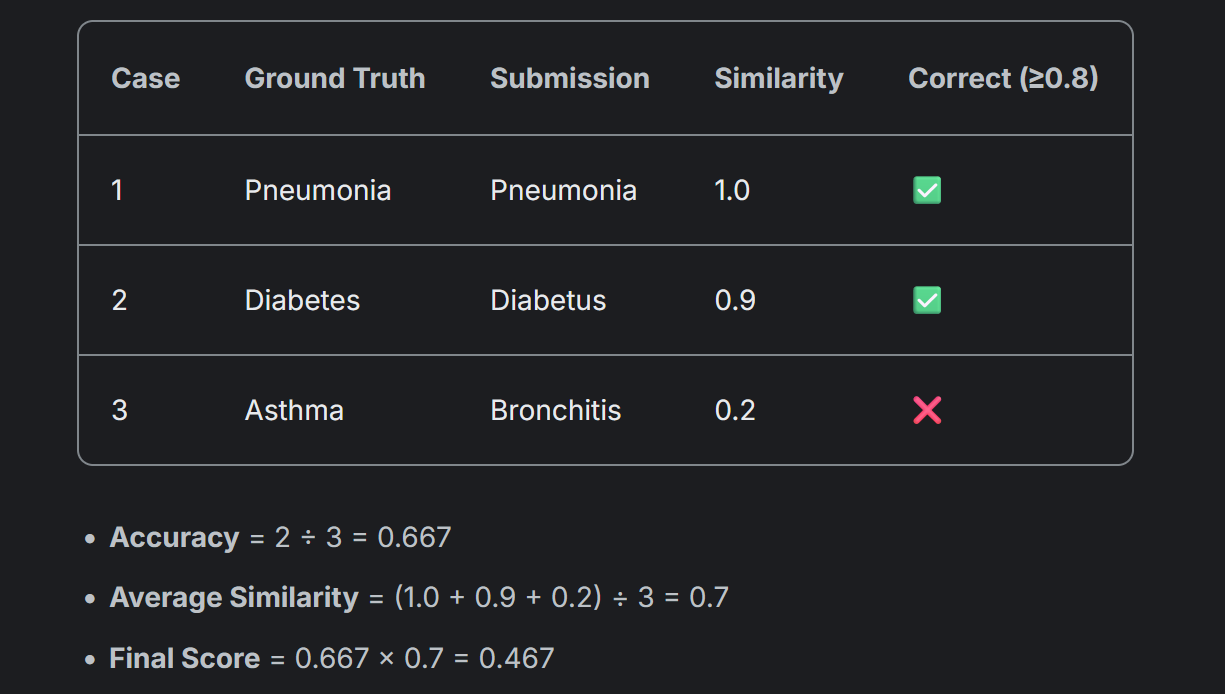
Task: Click the 0.9 similarity value
Action: (x=735, y=300)
